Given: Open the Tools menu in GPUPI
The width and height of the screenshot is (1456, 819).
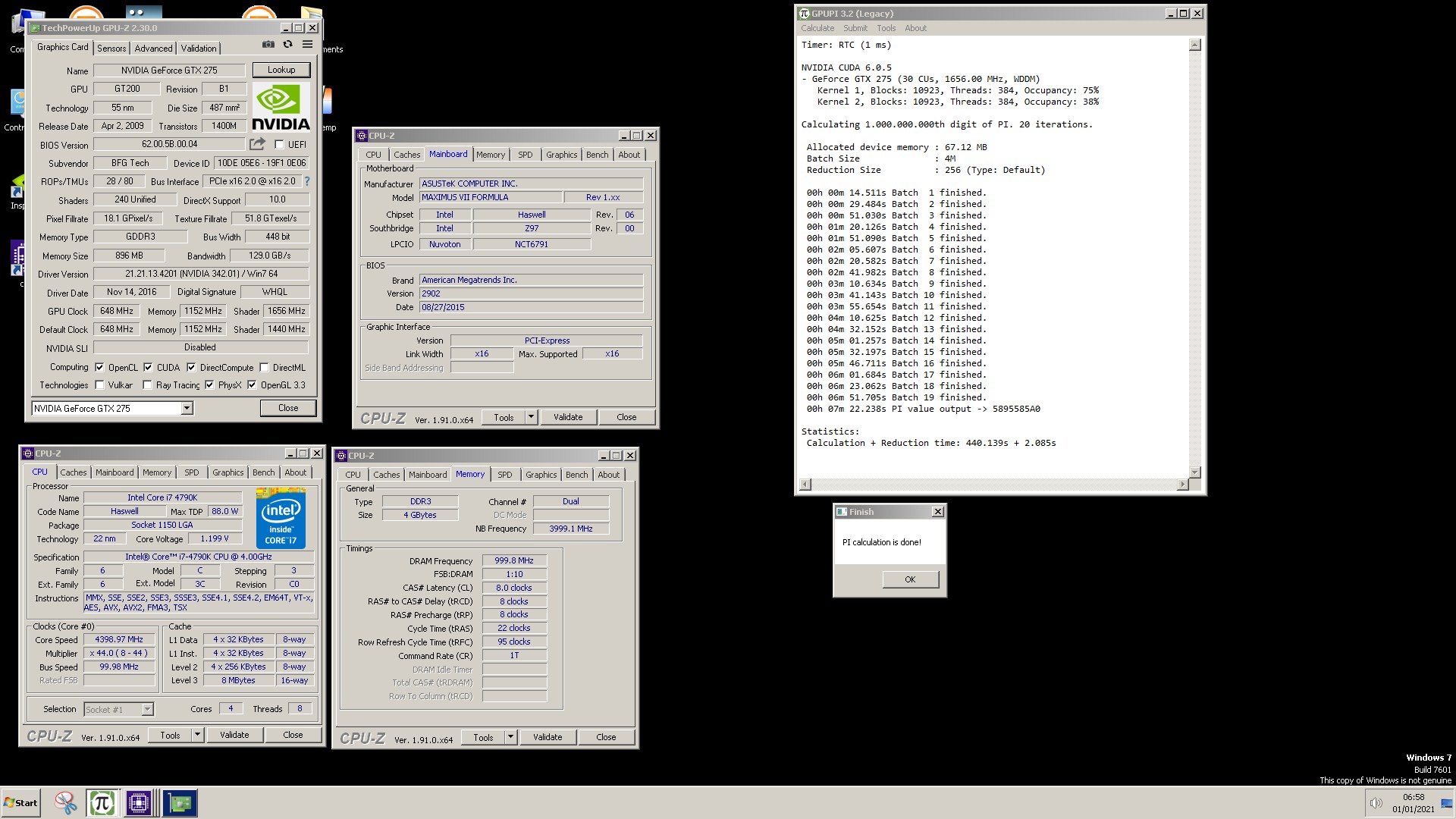Looking at the screenshot, I should tap(886, 28).
